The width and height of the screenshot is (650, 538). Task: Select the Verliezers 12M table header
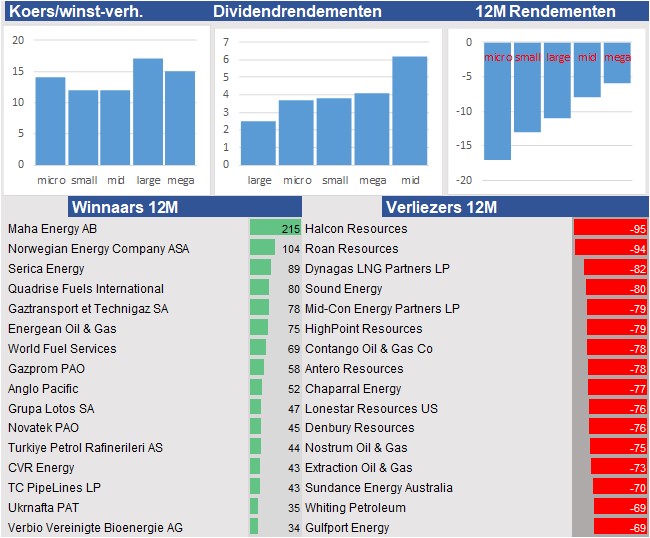tap(440, 208)
